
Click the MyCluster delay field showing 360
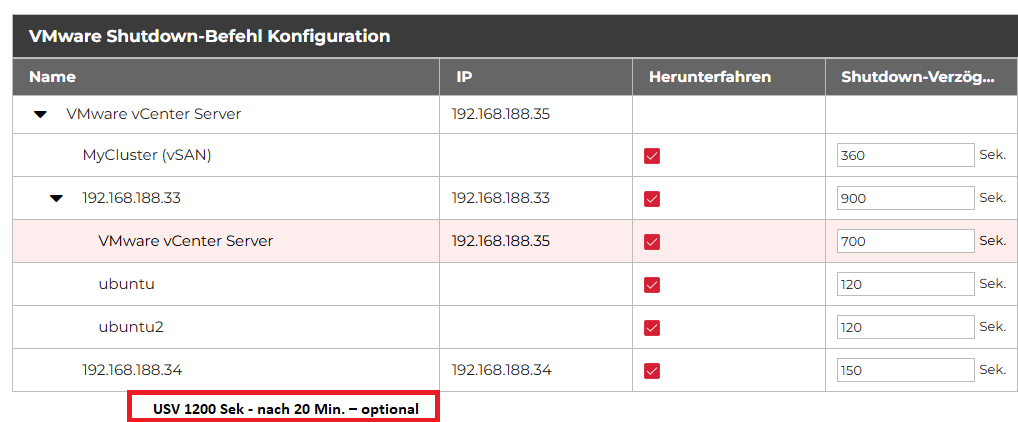point(905,155)
